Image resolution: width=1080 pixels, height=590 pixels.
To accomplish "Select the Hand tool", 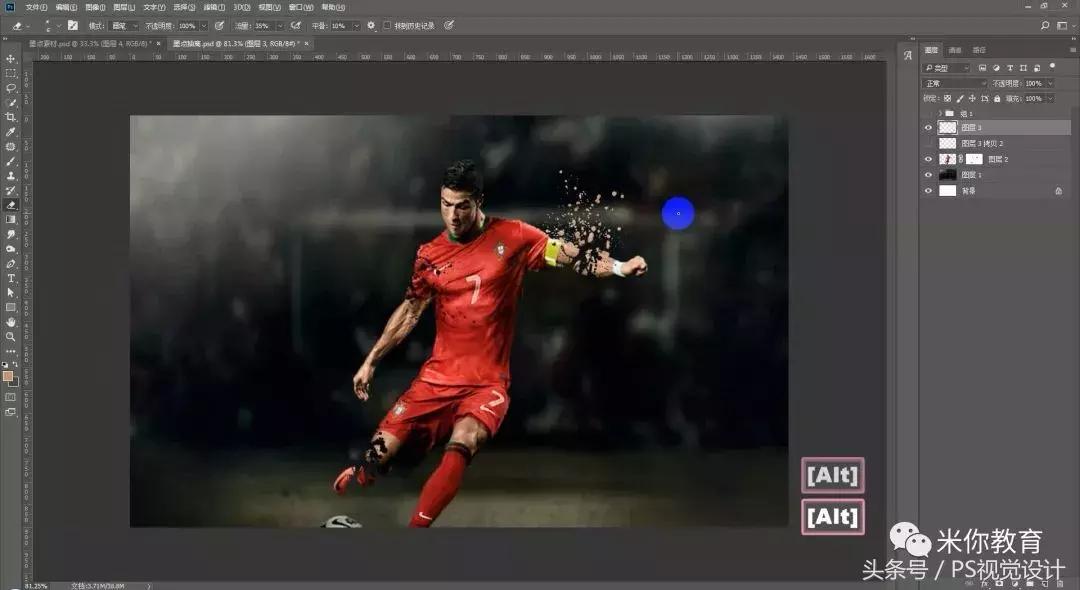I will click(11, 322).
